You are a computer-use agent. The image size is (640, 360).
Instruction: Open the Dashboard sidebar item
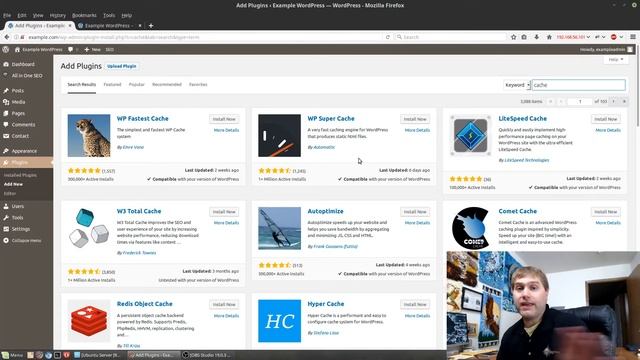(x=23, y=64)
